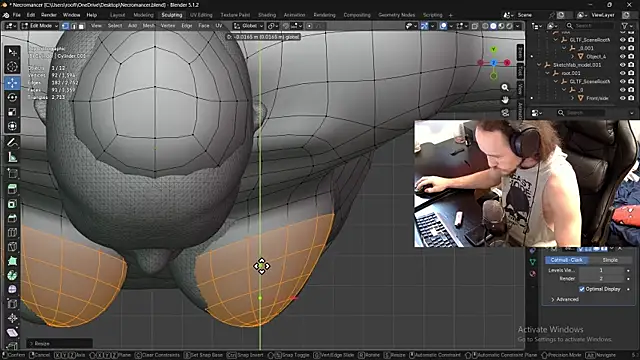This screenshot has width=640, height=360.
Task: Switch to edge select mode
Action: [73, 26]
